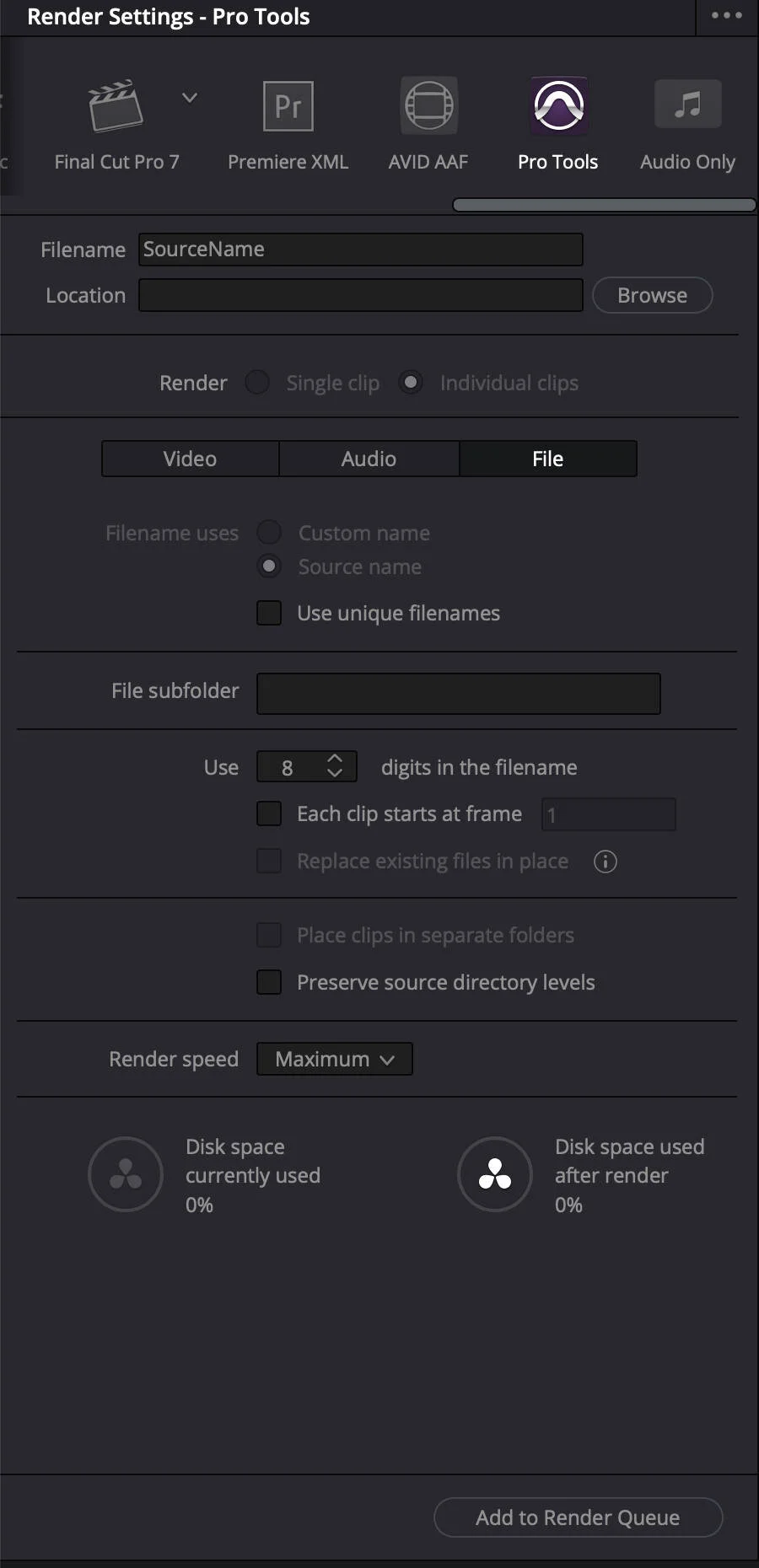Toggle Place clips in separate folders

pyautogui.click(x=269, y=935)
